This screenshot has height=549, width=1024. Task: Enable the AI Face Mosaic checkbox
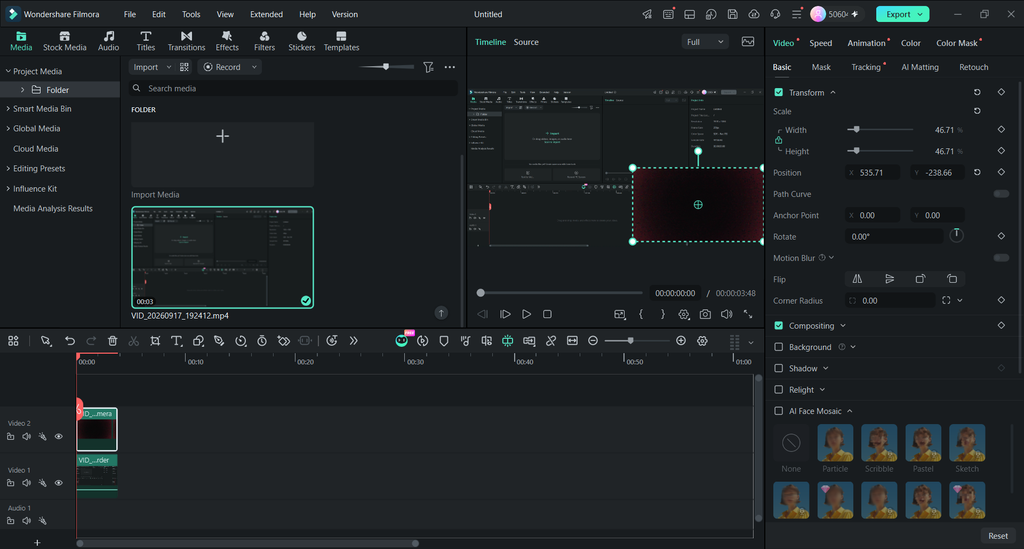pos(778,411)
